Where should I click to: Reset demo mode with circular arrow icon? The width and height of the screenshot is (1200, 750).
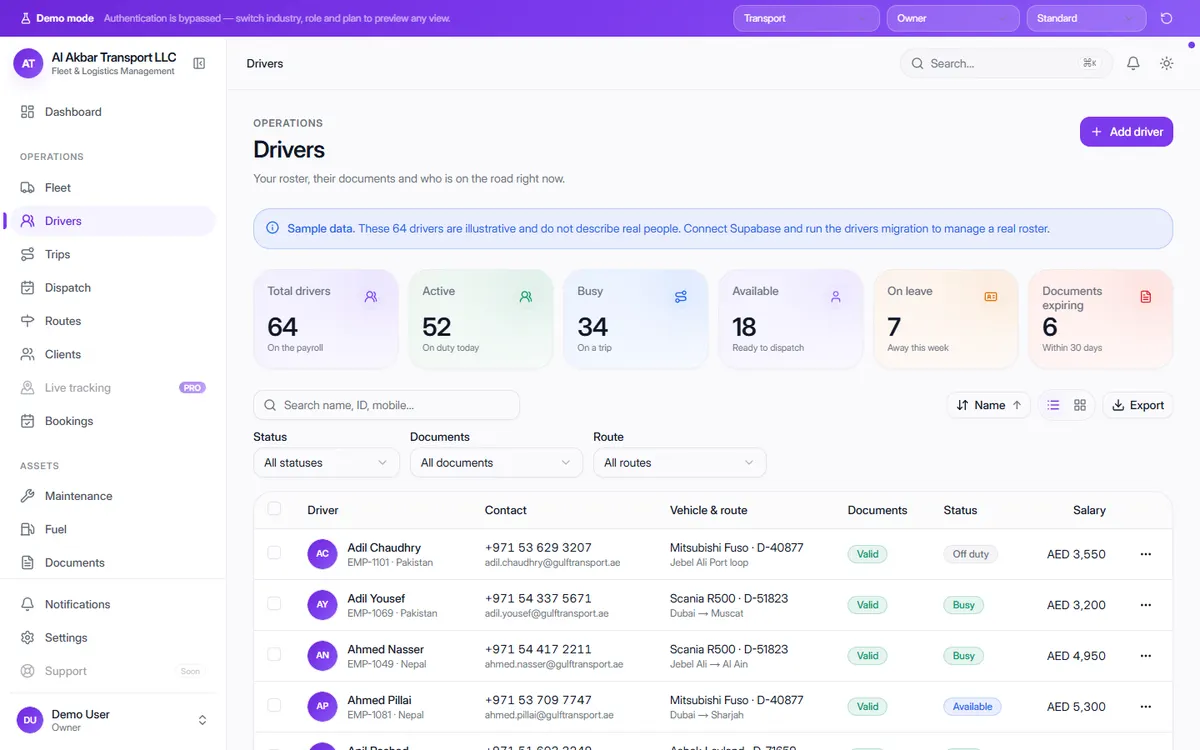[1166, 18]
